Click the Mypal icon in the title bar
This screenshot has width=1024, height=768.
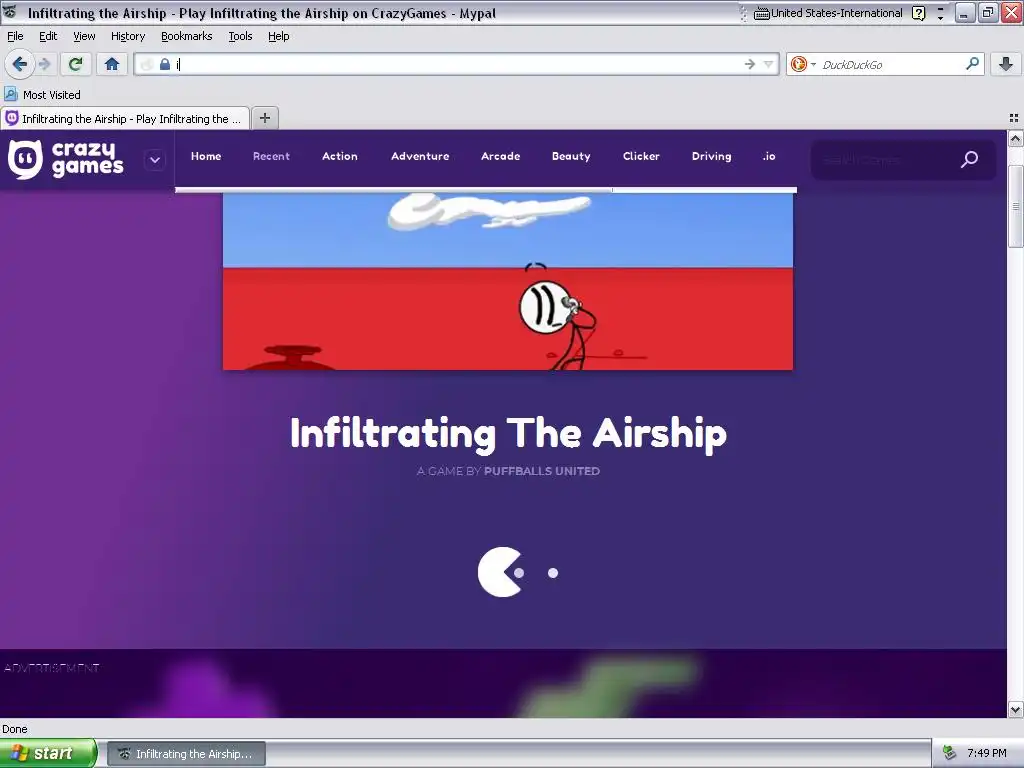tap(10, 12)
